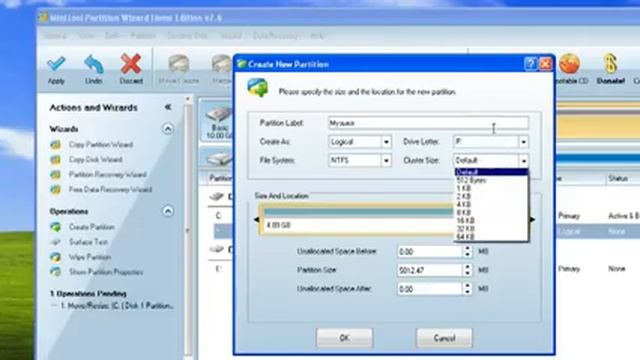The height and width of the screenshot is (360, 640).
Task: Select Default in cluster size list
Action: point(491,172)
